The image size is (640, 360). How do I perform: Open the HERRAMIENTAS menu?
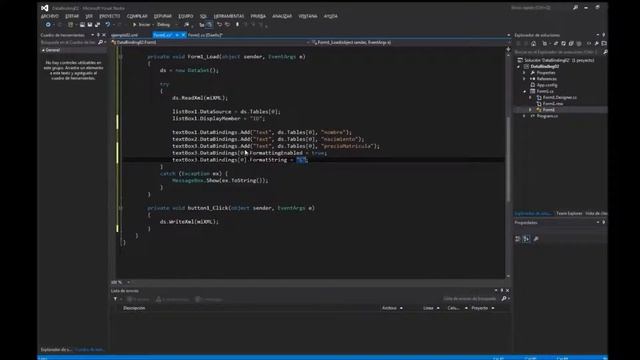pos(229,16)
